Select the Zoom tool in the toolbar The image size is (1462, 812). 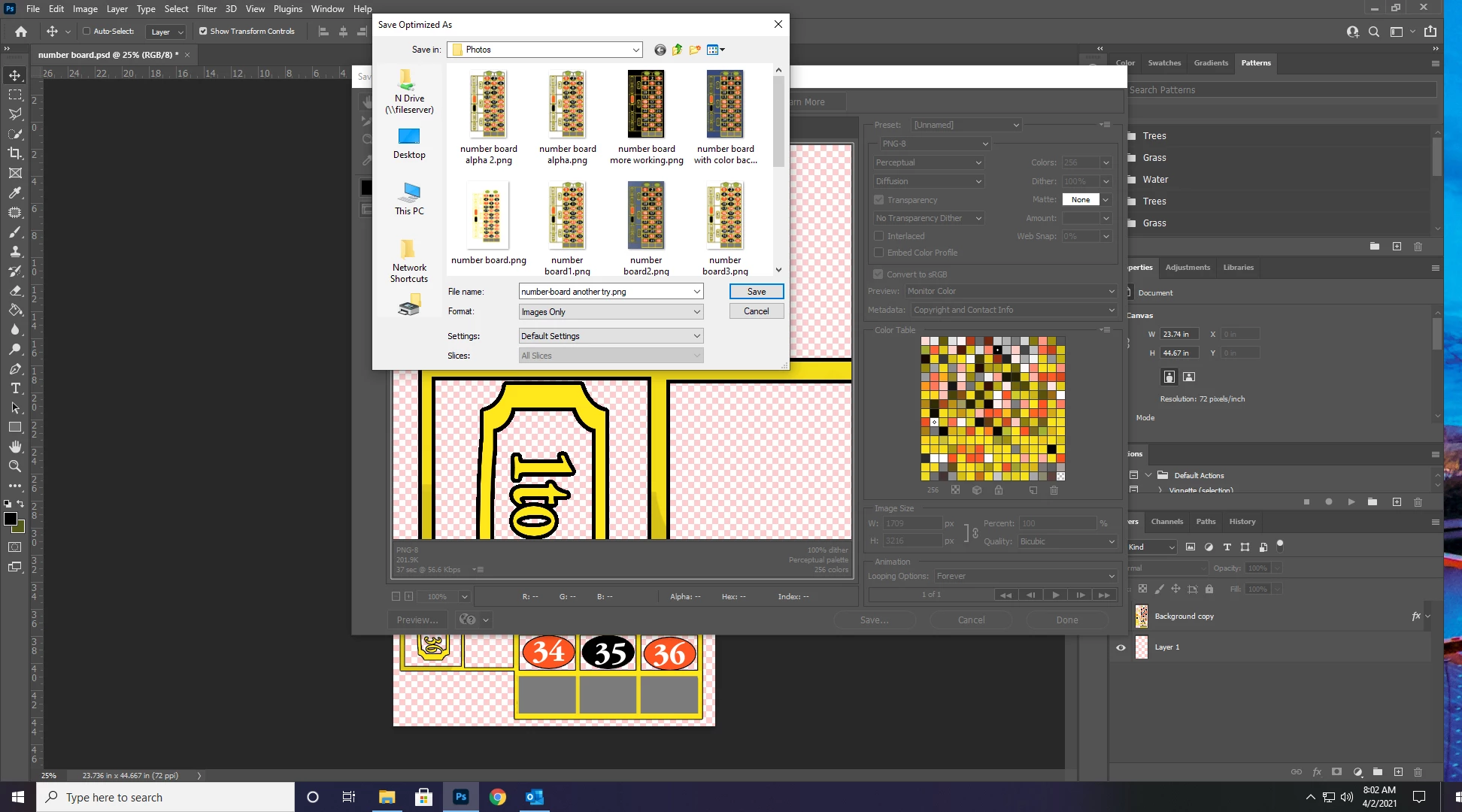[x=15, y=466]
